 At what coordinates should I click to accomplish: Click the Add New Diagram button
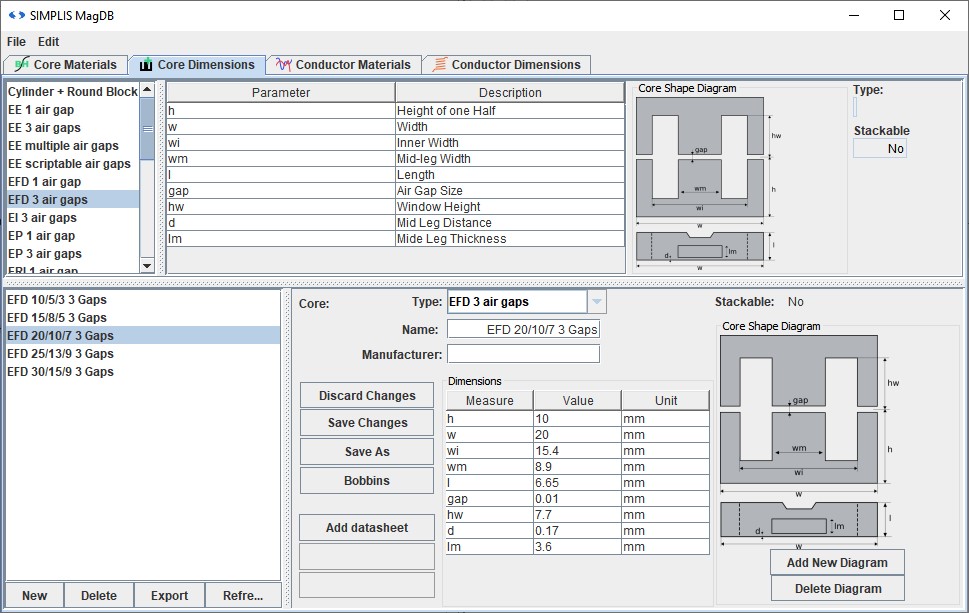click(x=837, y=563)
